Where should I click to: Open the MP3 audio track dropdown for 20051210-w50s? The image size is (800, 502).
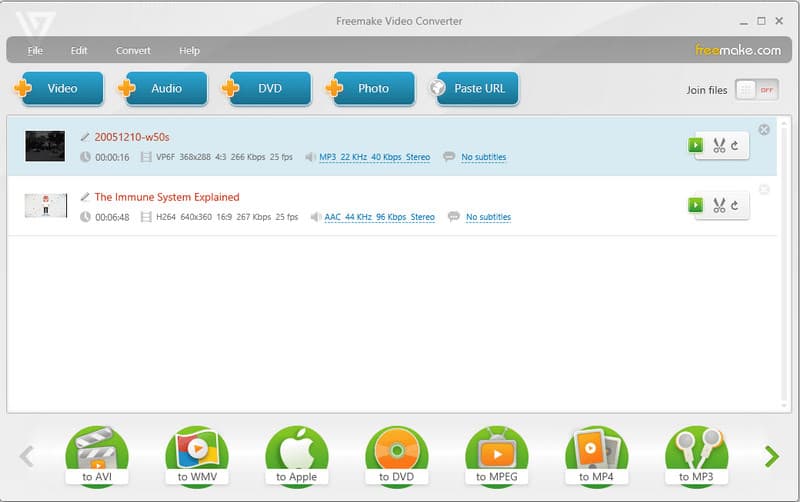tap(374, 157)
